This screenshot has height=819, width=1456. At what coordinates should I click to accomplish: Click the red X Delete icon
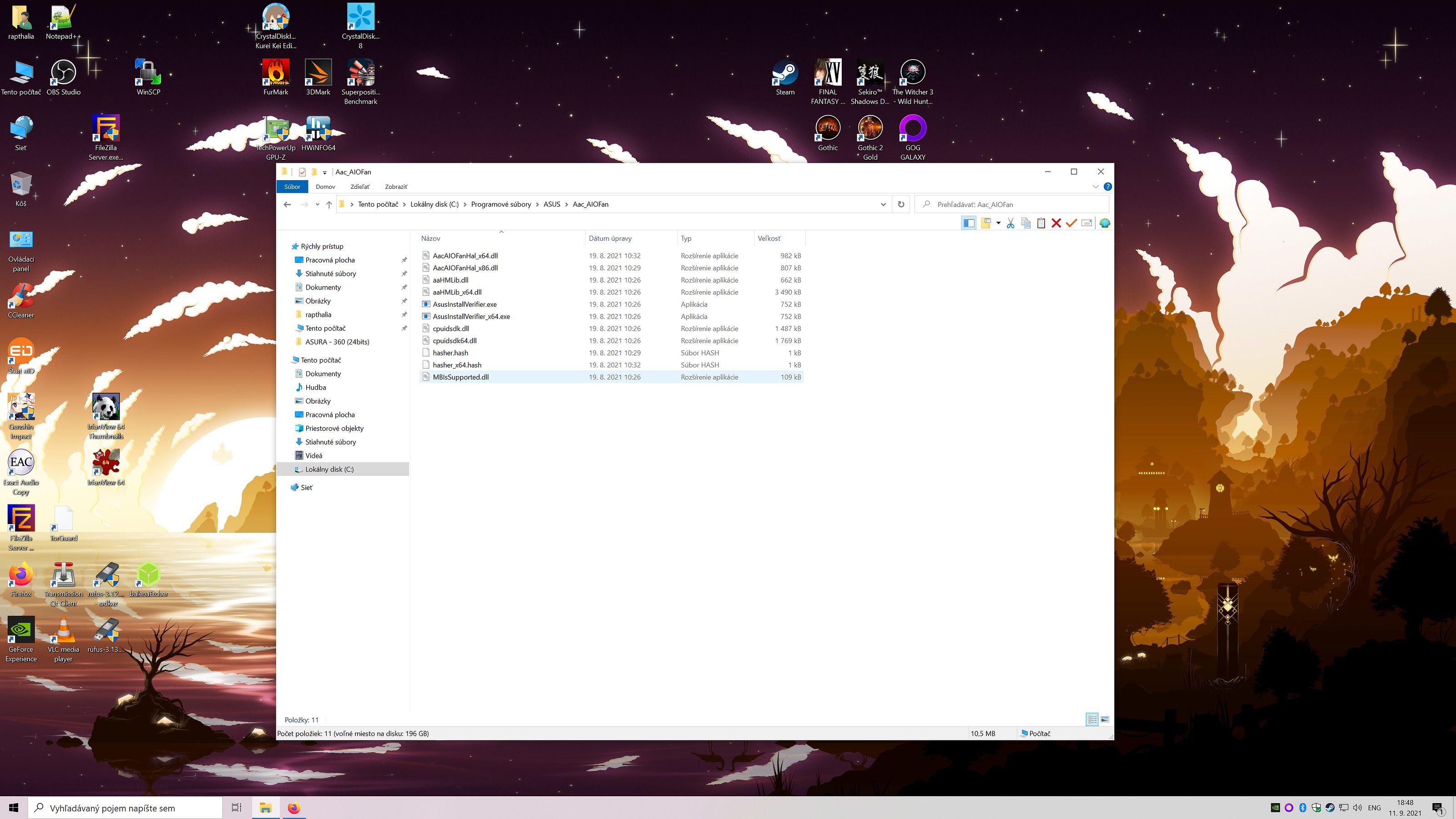[x=1056, y=223]
